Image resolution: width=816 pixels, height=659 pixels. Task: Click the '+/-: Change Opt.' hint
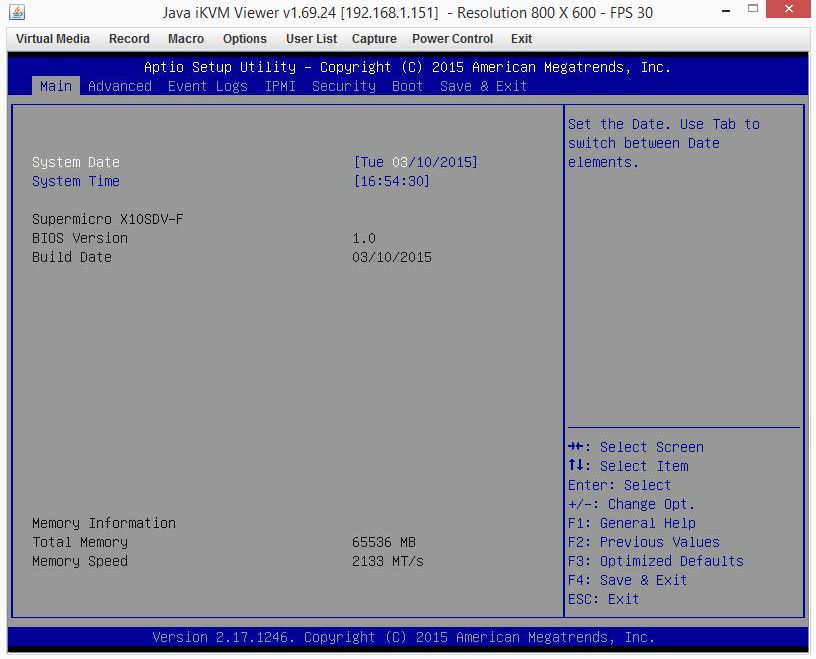pyautogui.click(x=631, y=504)
